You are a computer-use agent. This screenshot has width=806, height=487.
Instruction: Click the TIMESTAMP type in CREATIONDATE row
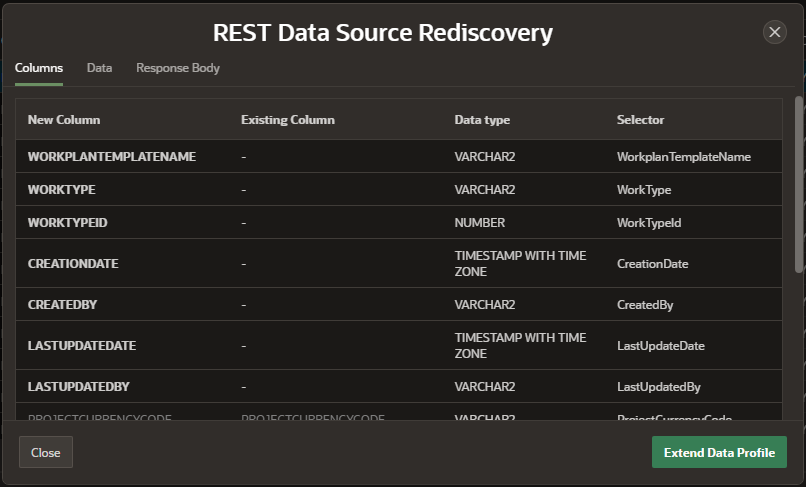tap(520, 263)
